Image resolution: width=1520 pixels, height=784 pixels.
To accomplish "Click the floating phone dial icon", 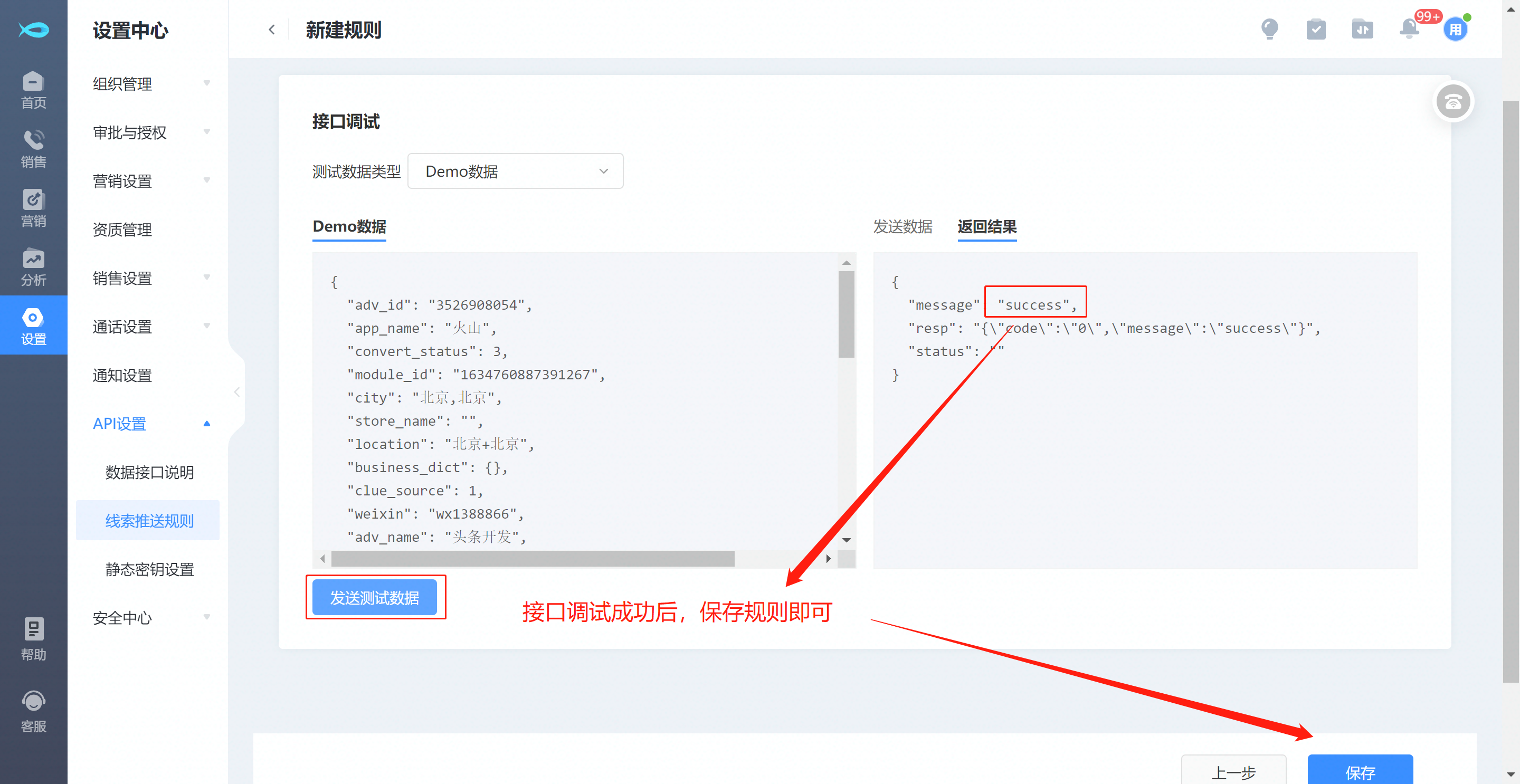I will click(x=1453, y=101).
